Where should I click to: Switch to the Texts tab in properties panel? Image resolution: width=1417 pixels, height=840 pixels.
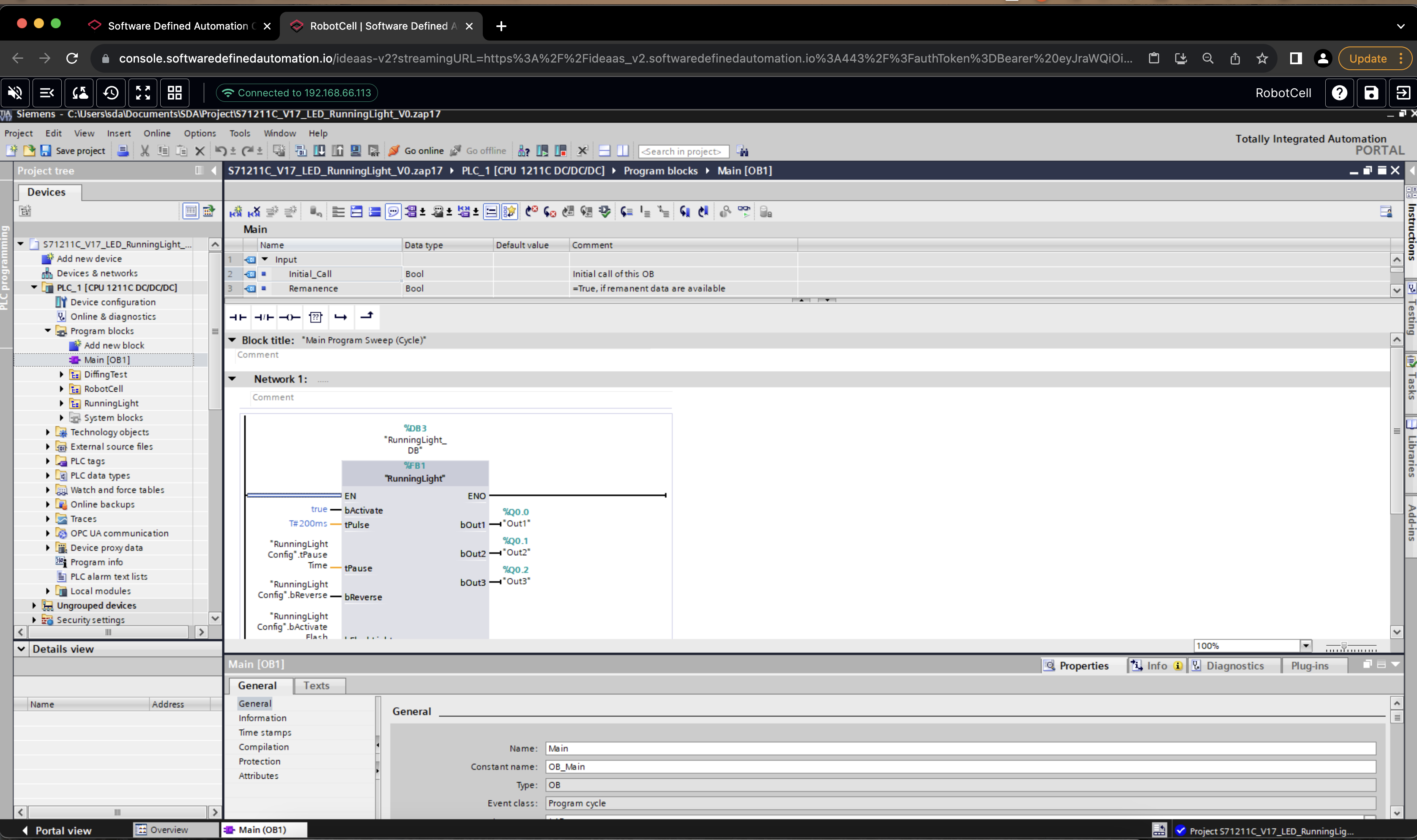[317, 685]
